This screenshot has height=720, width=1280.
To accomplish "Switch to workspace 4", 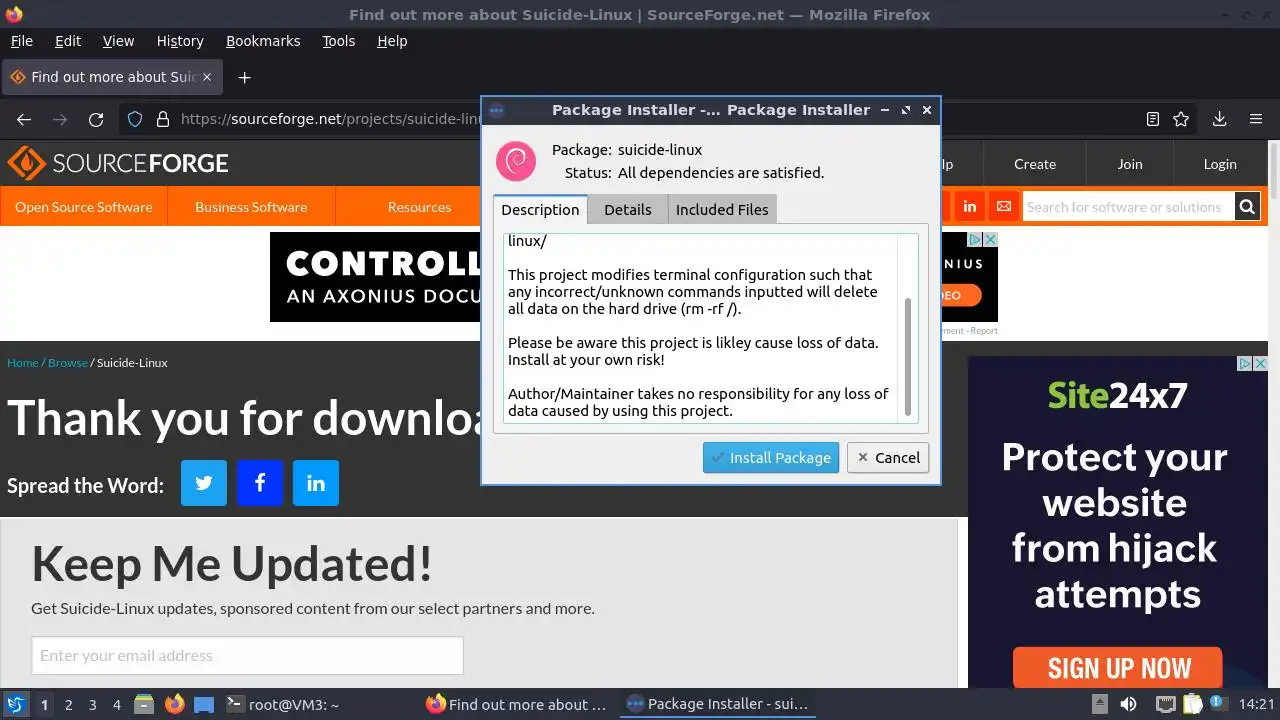I will click(x=116, y=705).
